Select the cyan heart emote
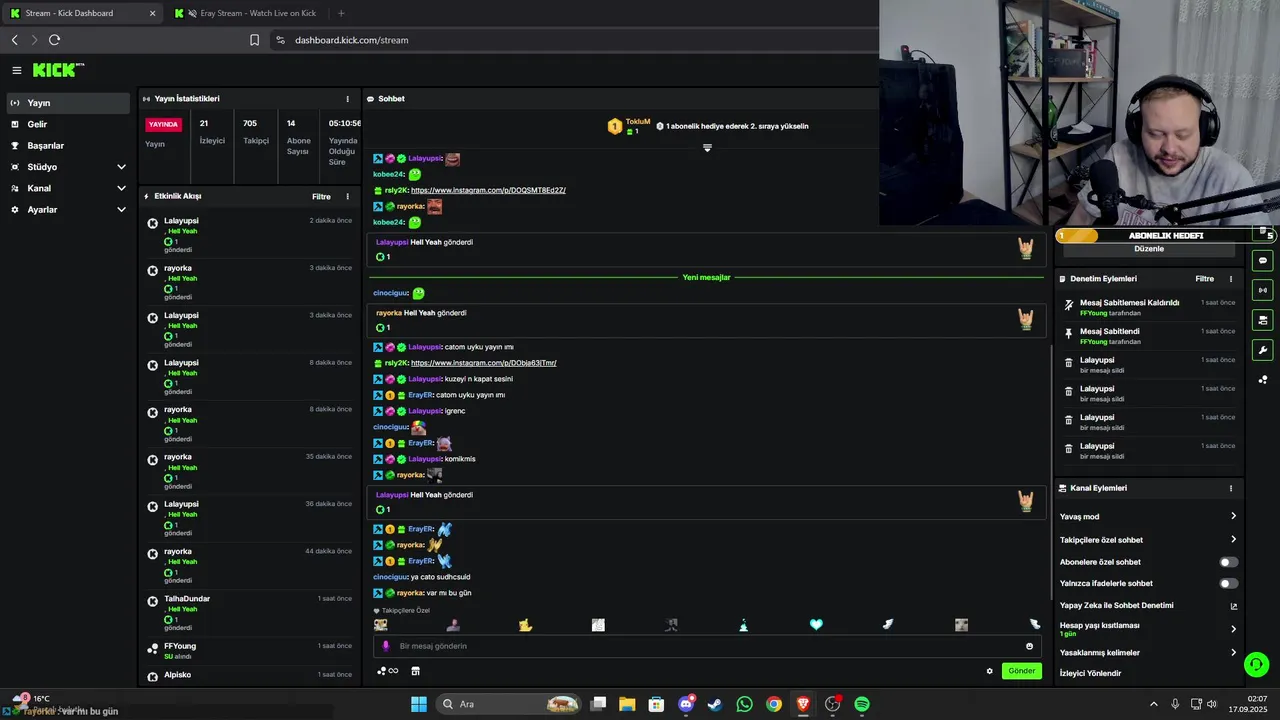1280x720 pixels. point(816,625)
